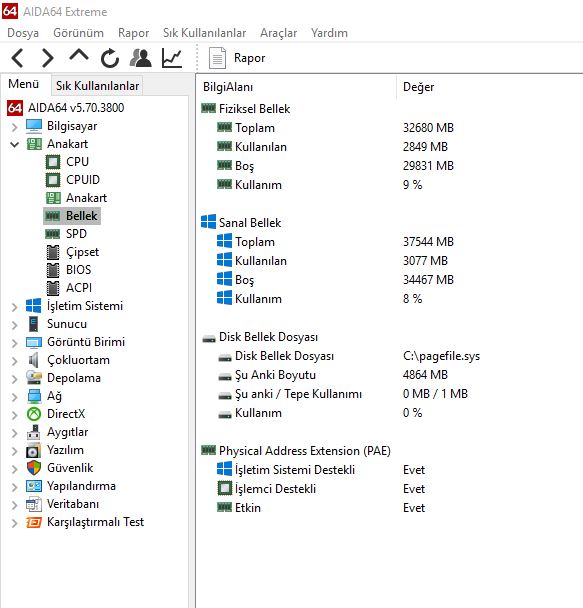Select the 32680 MB physical total value
Image resolution: width=583 pixels, height=608 pixels.
(x=428, y=128)
